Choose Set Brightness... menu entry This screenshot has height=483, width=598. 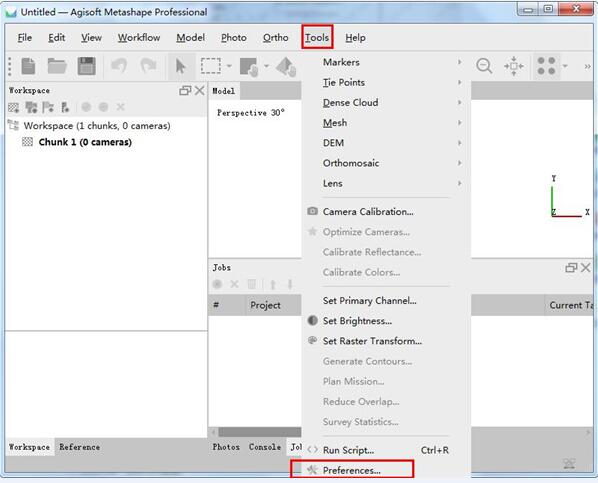point(385,321)
